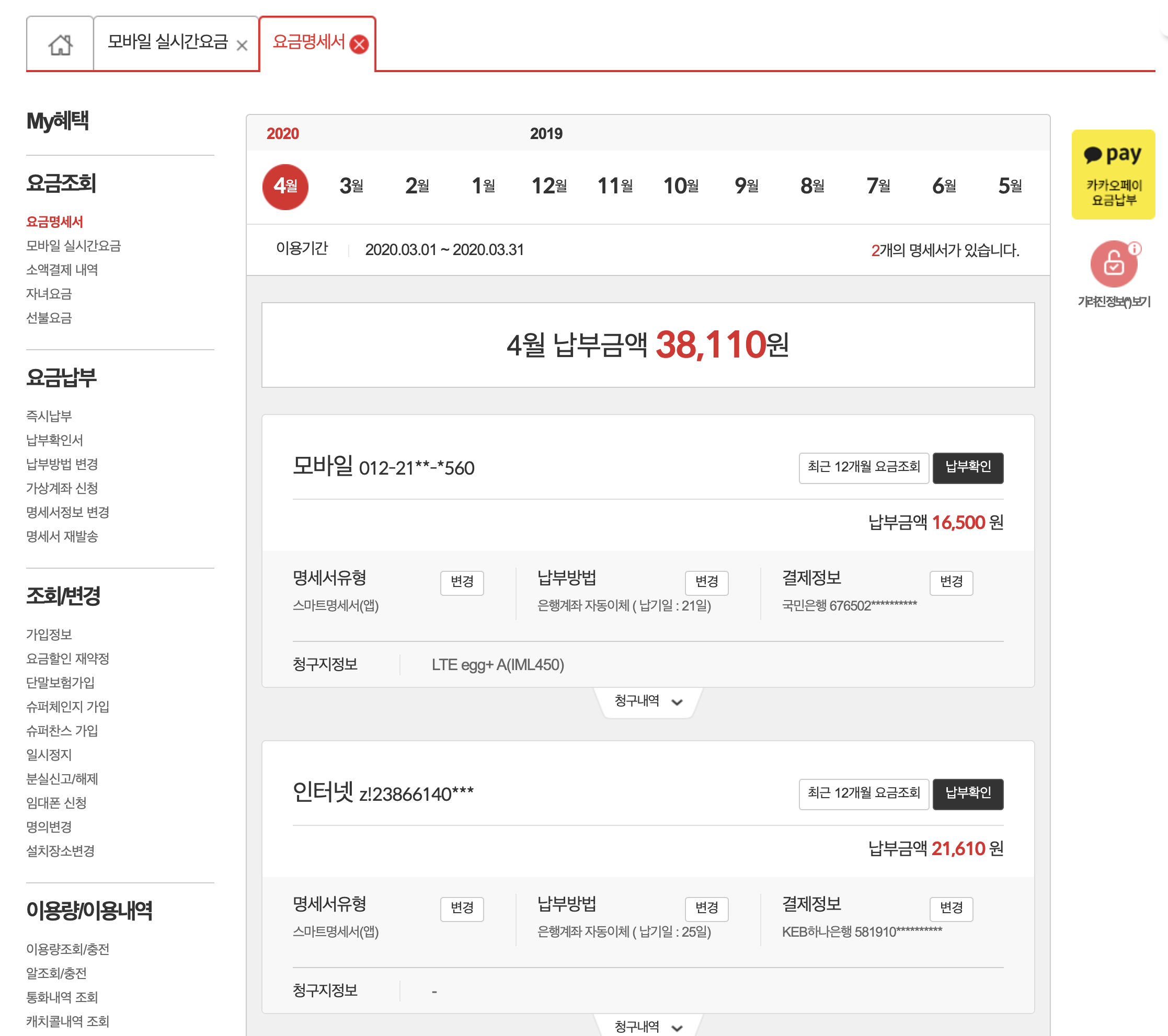Go to 소액결제 내역 sidebar link
Screen dimensions: 1168x1036
point(62,270)
